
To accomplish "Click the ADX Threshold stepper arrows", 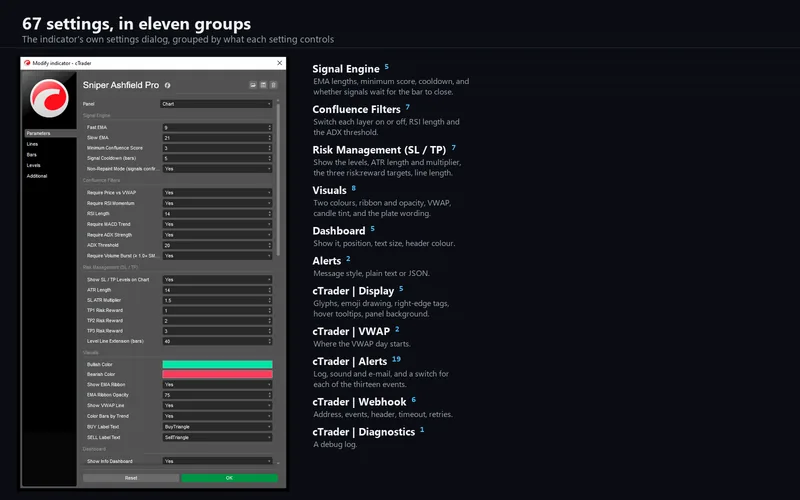I will tap(270, 245).
